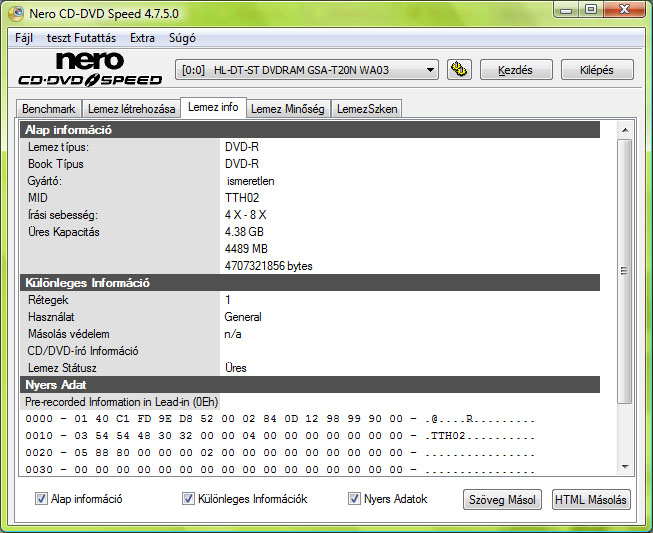Click the Írási sebesség: label
This screenshot has height=533, width=653.
click(63, 215)
